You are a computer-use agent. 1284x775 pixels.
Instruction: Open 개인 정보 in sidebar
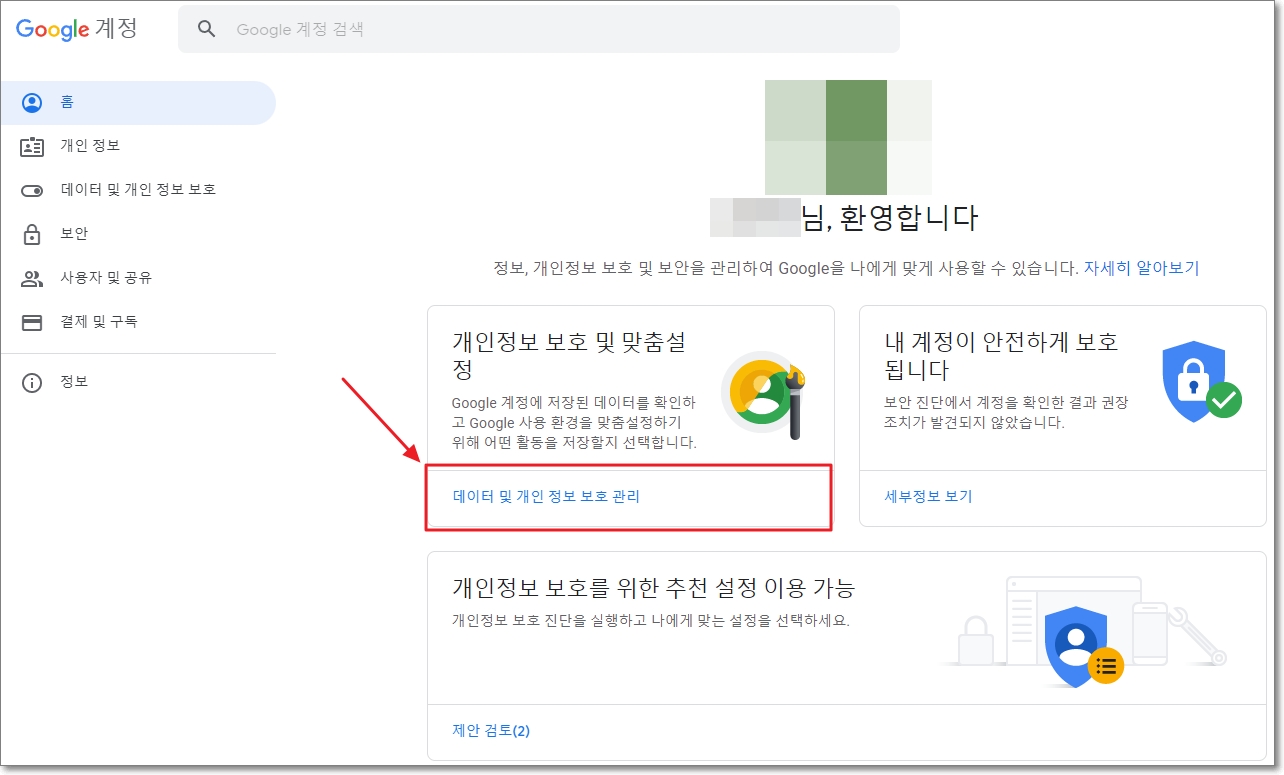click(x=138, y=146)
